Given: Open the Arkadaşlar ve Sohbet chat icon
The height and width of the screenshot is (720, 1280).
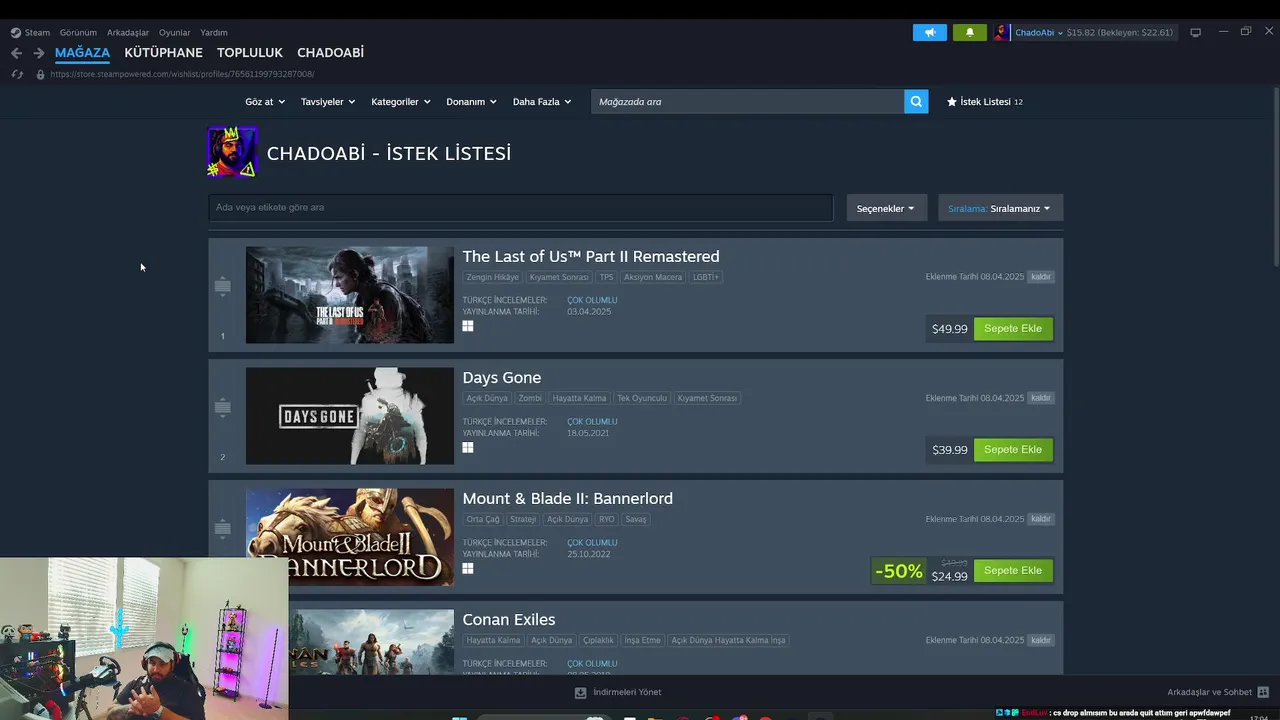Looking at the screenshot, I should coord(1263,692).
